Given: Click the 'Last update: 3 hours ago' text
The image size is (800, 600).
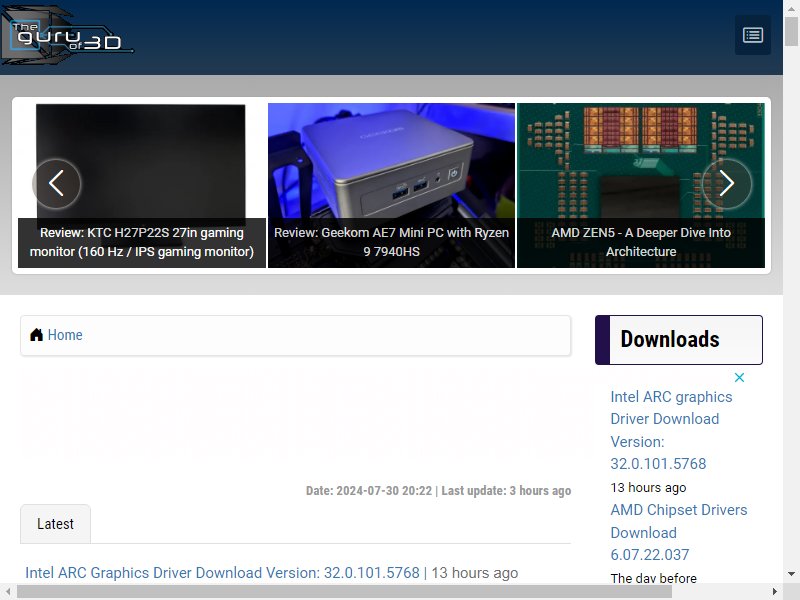Looking at the screenshot, I should (x=506, y=491).
